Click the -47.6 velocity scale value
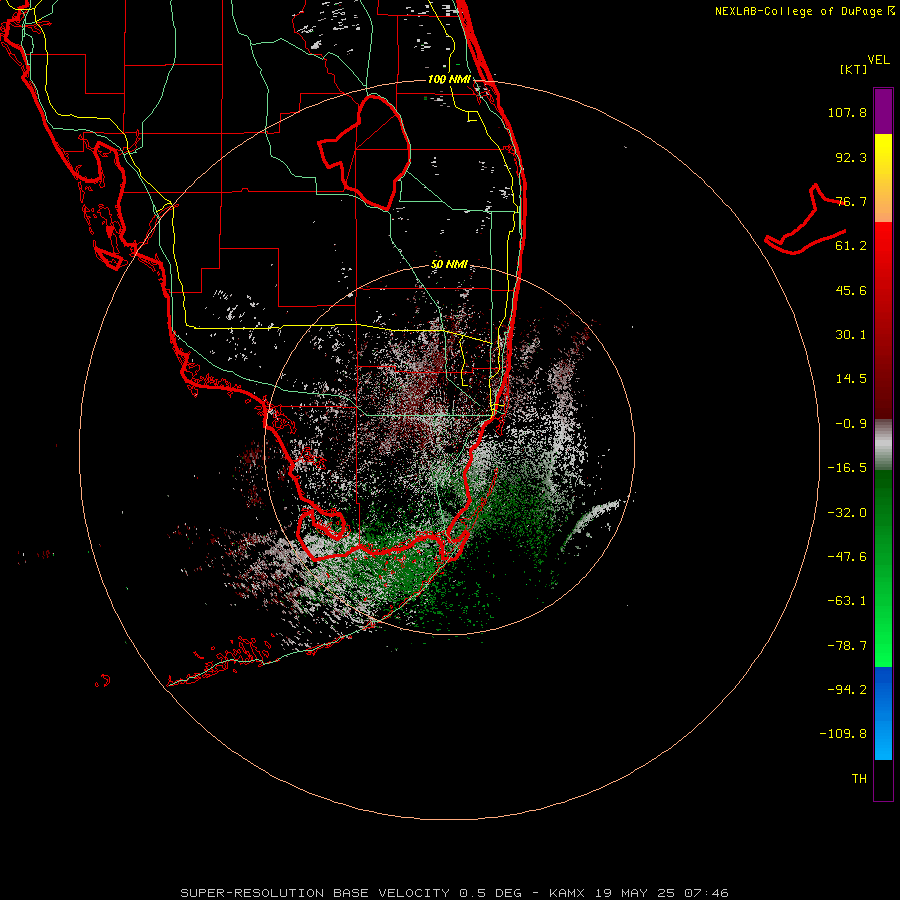 coord(847,557)
